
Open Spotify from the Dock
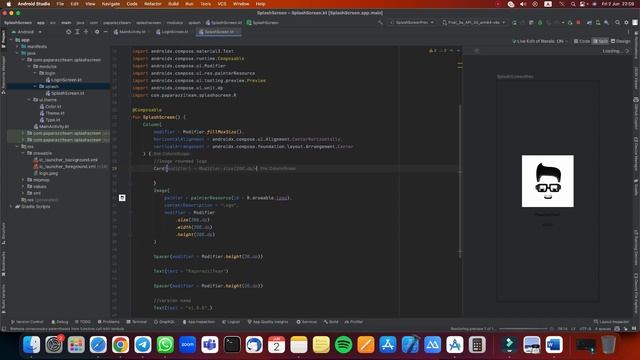343,345
